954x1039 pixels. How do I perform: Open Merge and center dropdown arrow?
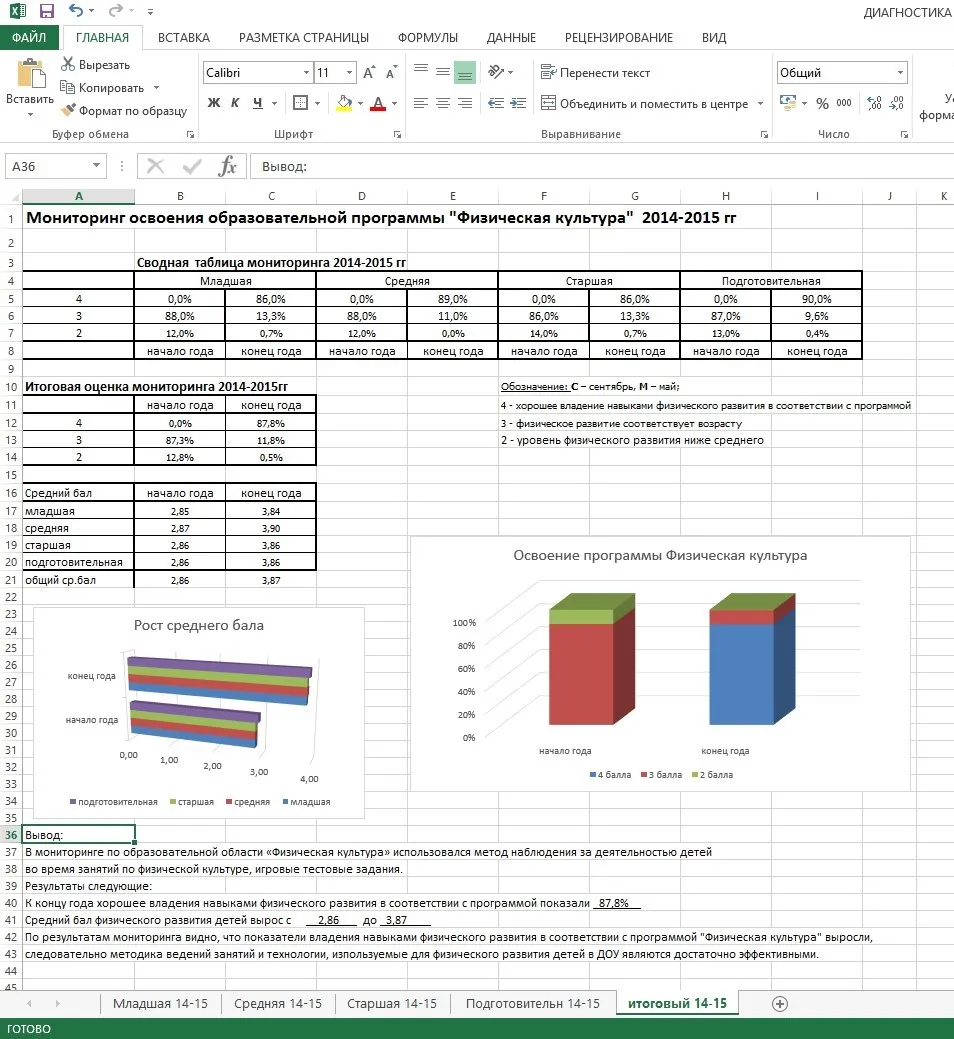pos(761,103)
